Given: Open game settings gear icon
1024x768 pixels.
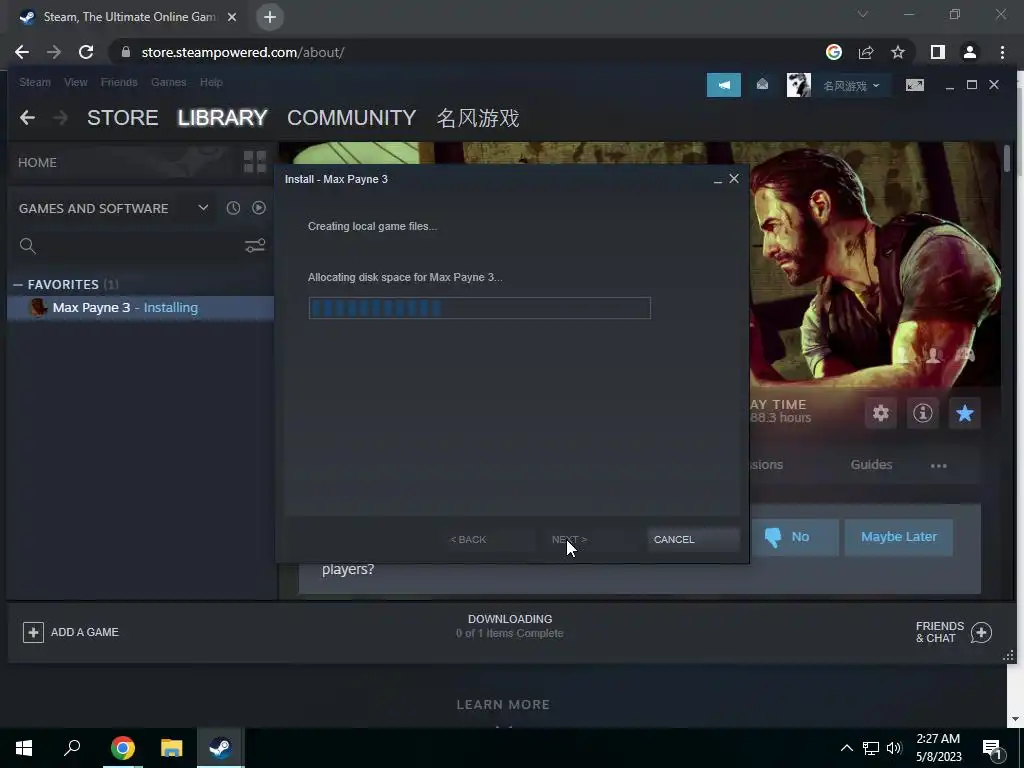Looking at the screenshot, I should (880, 413).
